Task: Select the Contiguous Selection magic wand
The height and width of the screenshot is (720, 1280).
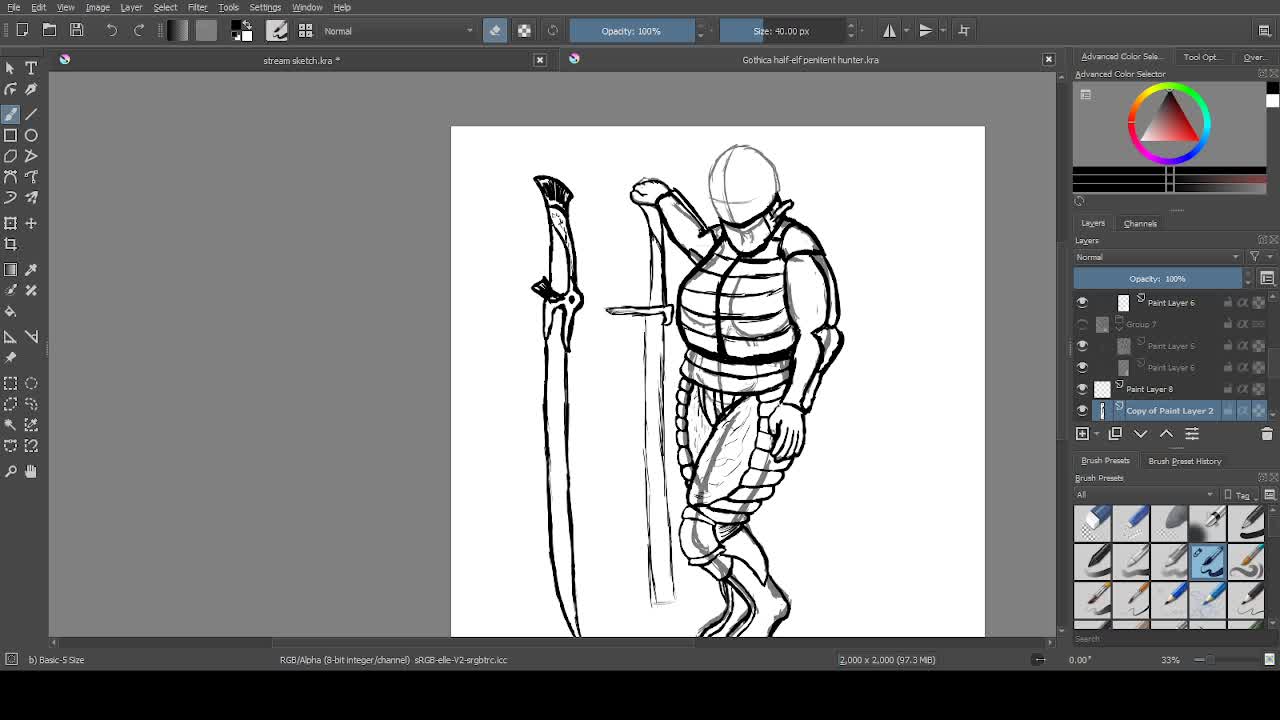Action: pos(10,425)
